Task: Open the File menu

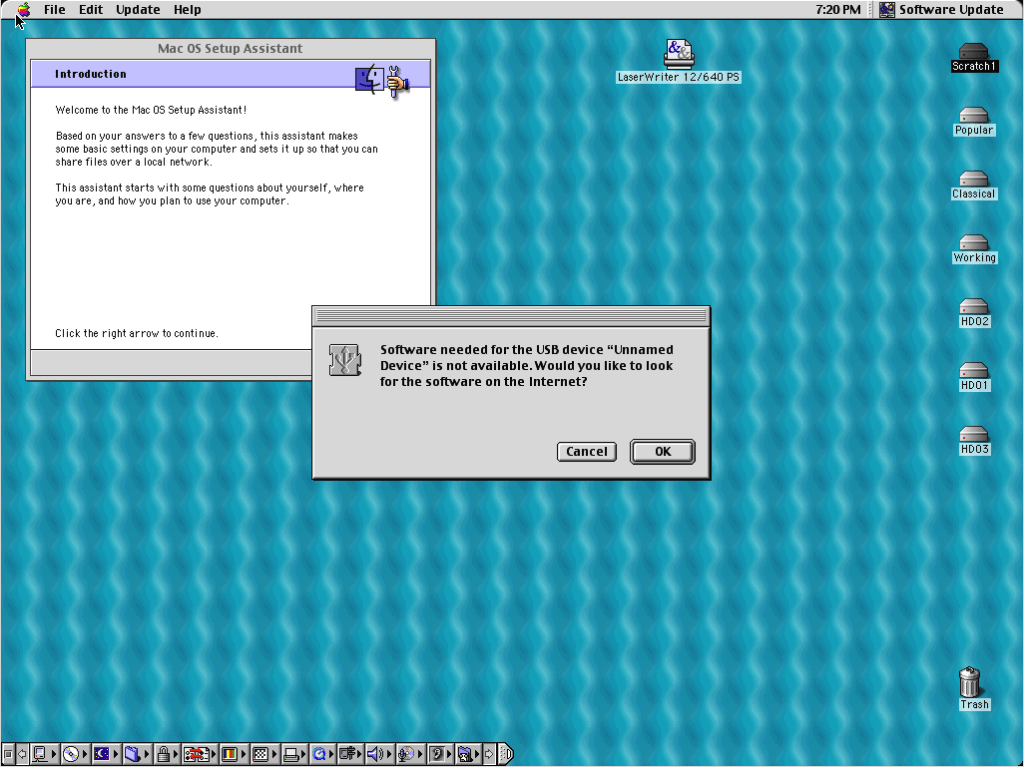Action: tap(54, 10)
